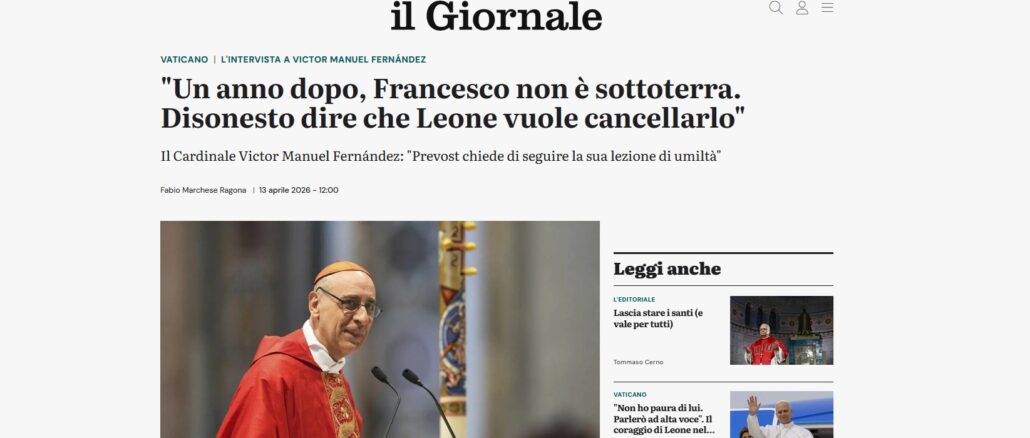This screenshot has height=438, width=1030.
Task: Click the main cardinal photo
Action: pos(380,330)
